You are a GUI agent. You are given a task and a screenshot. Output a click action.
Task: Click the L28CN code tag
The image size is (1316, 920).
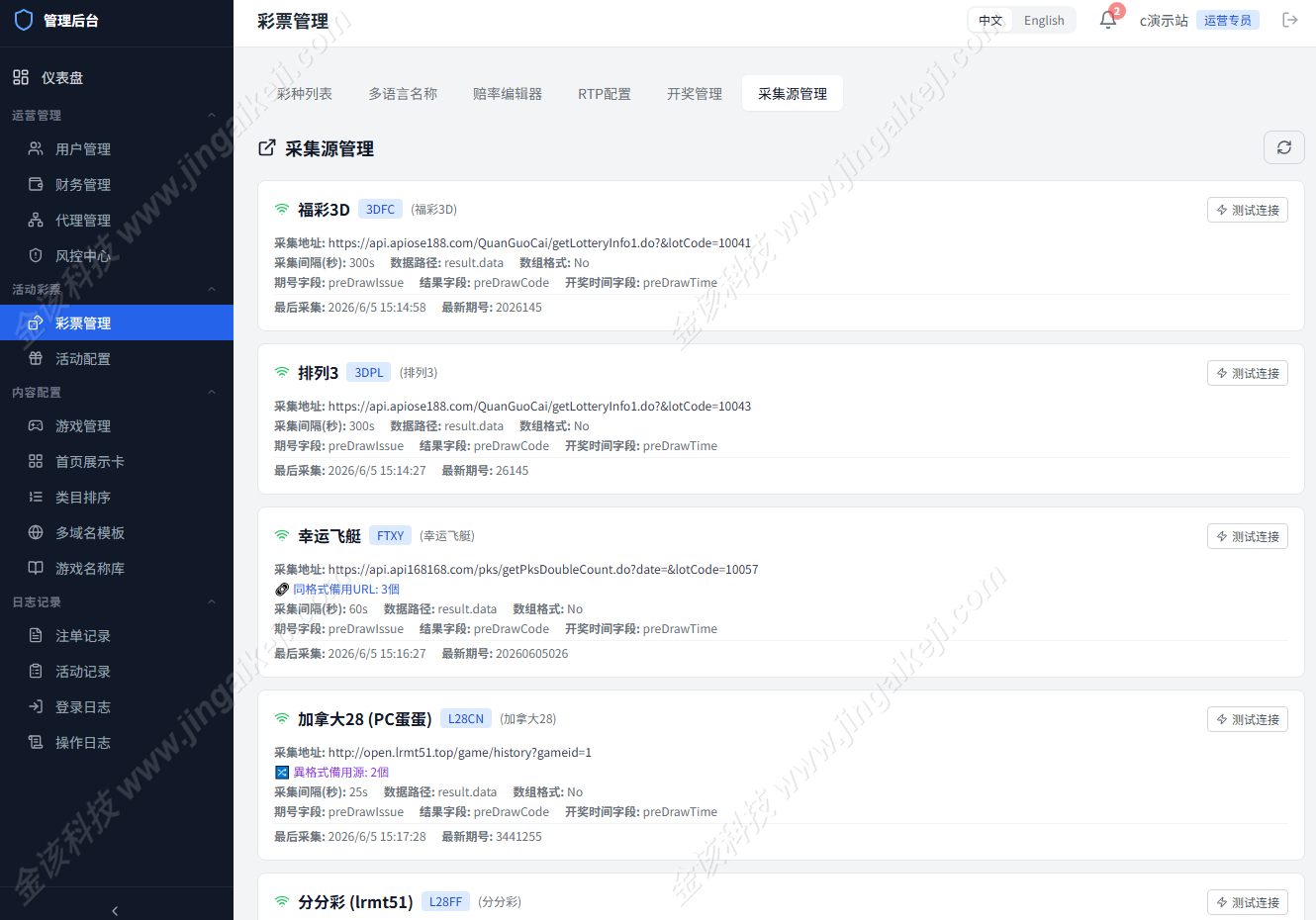466,718
